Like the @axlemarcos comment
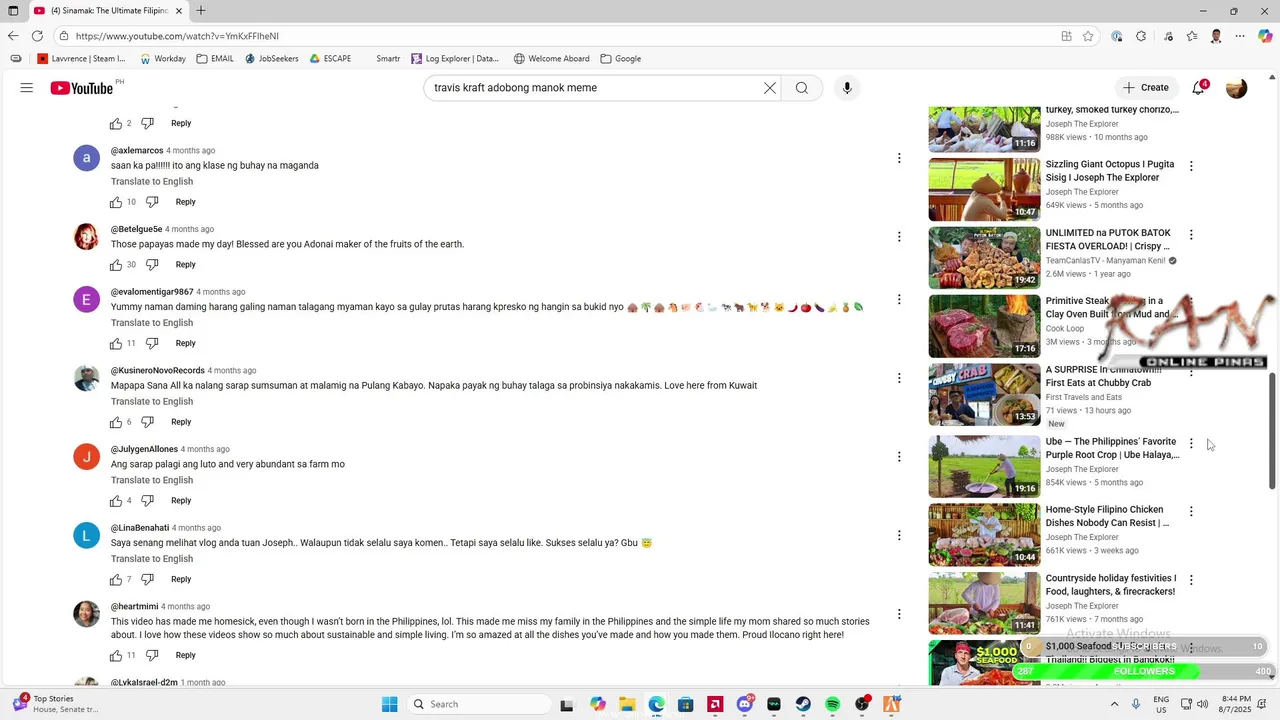 pos(116,202)
